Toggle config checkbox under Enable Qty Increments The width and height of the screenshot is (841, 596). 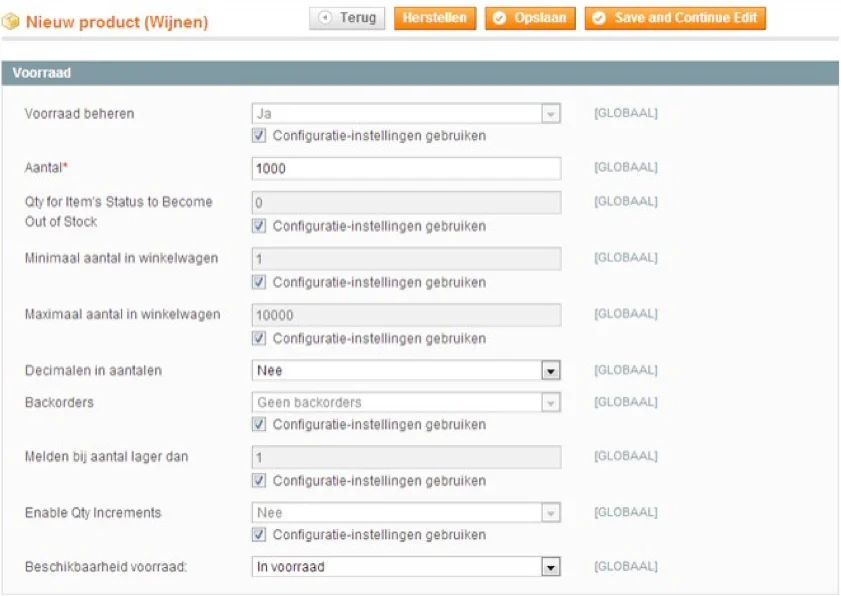coord(259,534)
